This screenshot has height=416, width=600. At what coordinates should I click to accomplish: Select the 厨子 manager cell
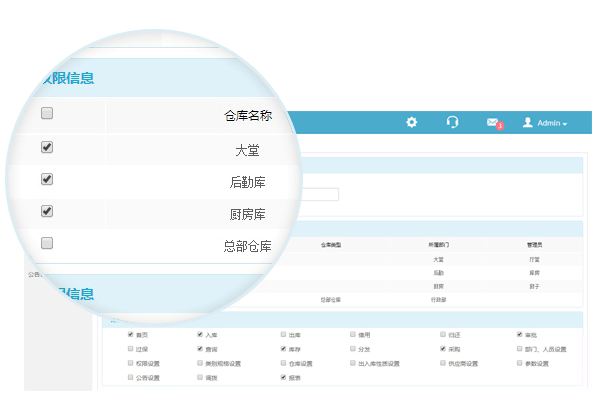[535, 286]
